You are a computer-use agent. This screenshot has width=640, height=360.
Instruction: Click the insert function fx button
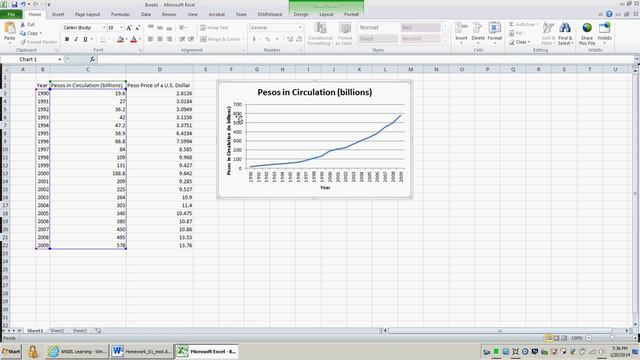[x=92, y=60]
